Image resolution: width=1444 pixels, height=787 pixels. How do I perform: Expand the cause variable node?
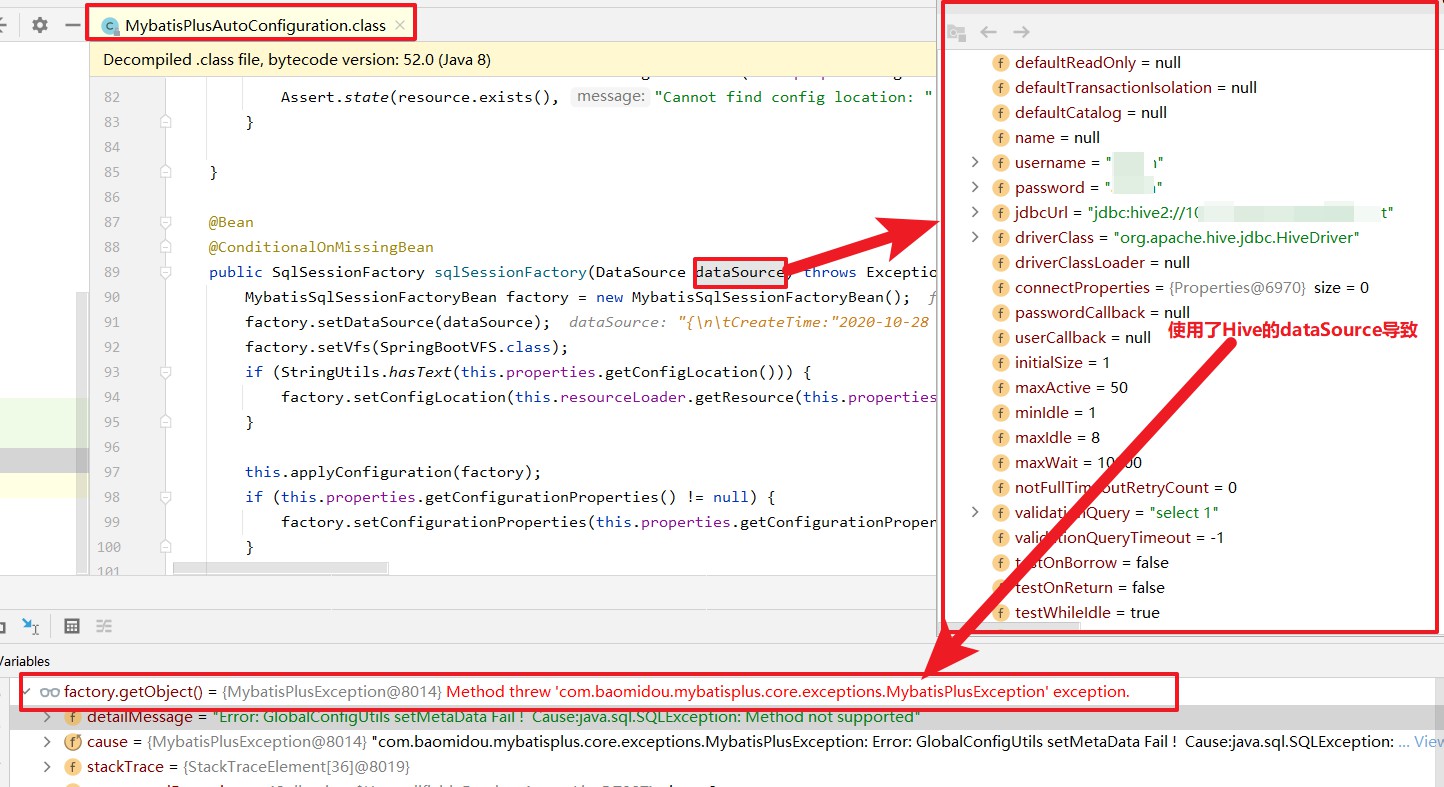pos(47,742)
